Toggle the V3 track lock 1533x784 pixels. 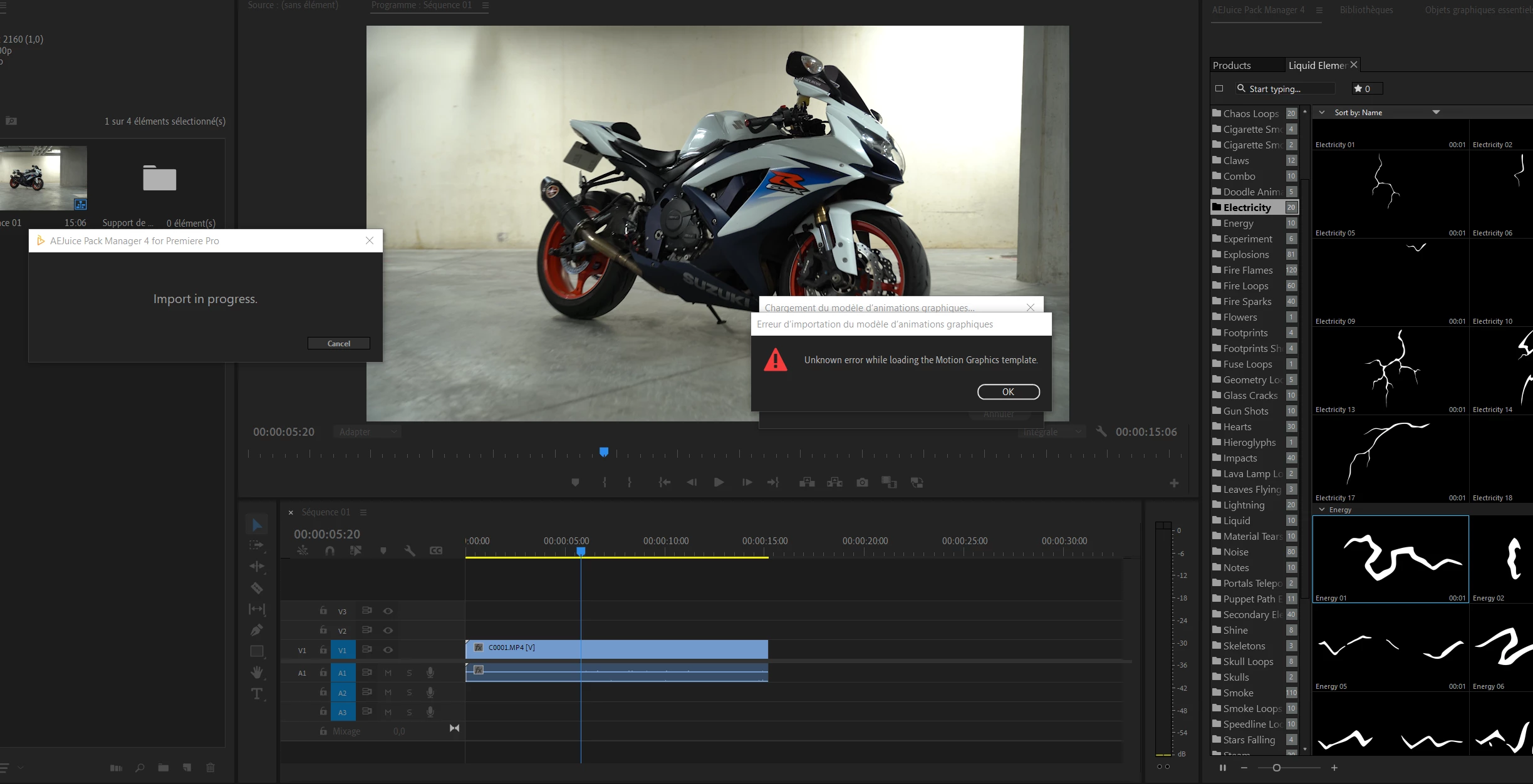(323, 611)
